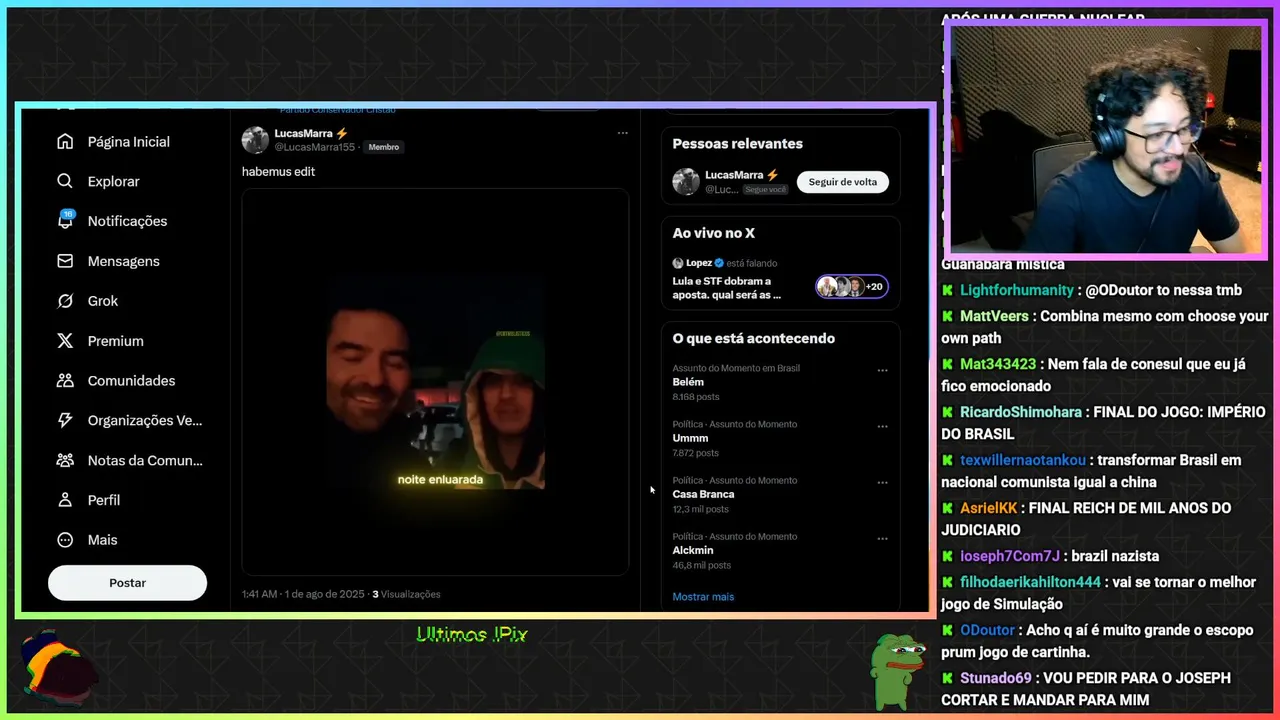Open the Mais circle icon
The height and width of the screenshot is (720, 1280).
(65, 540)
